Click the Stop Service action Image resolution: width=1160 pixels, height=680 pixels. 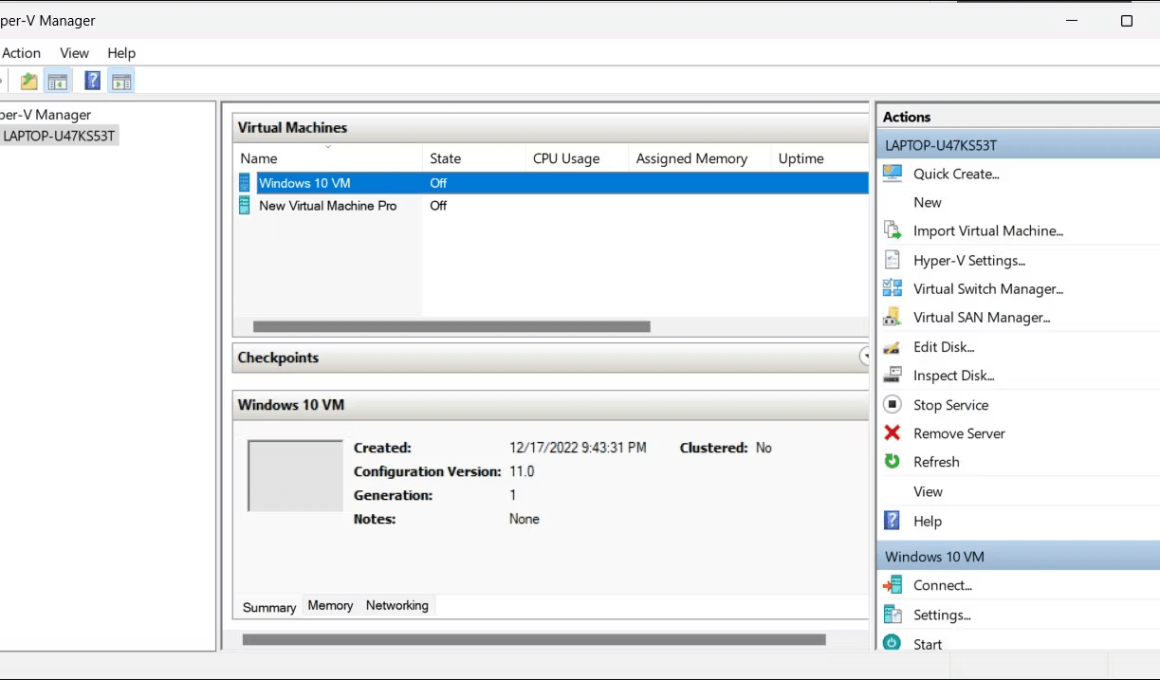point(951,405)
